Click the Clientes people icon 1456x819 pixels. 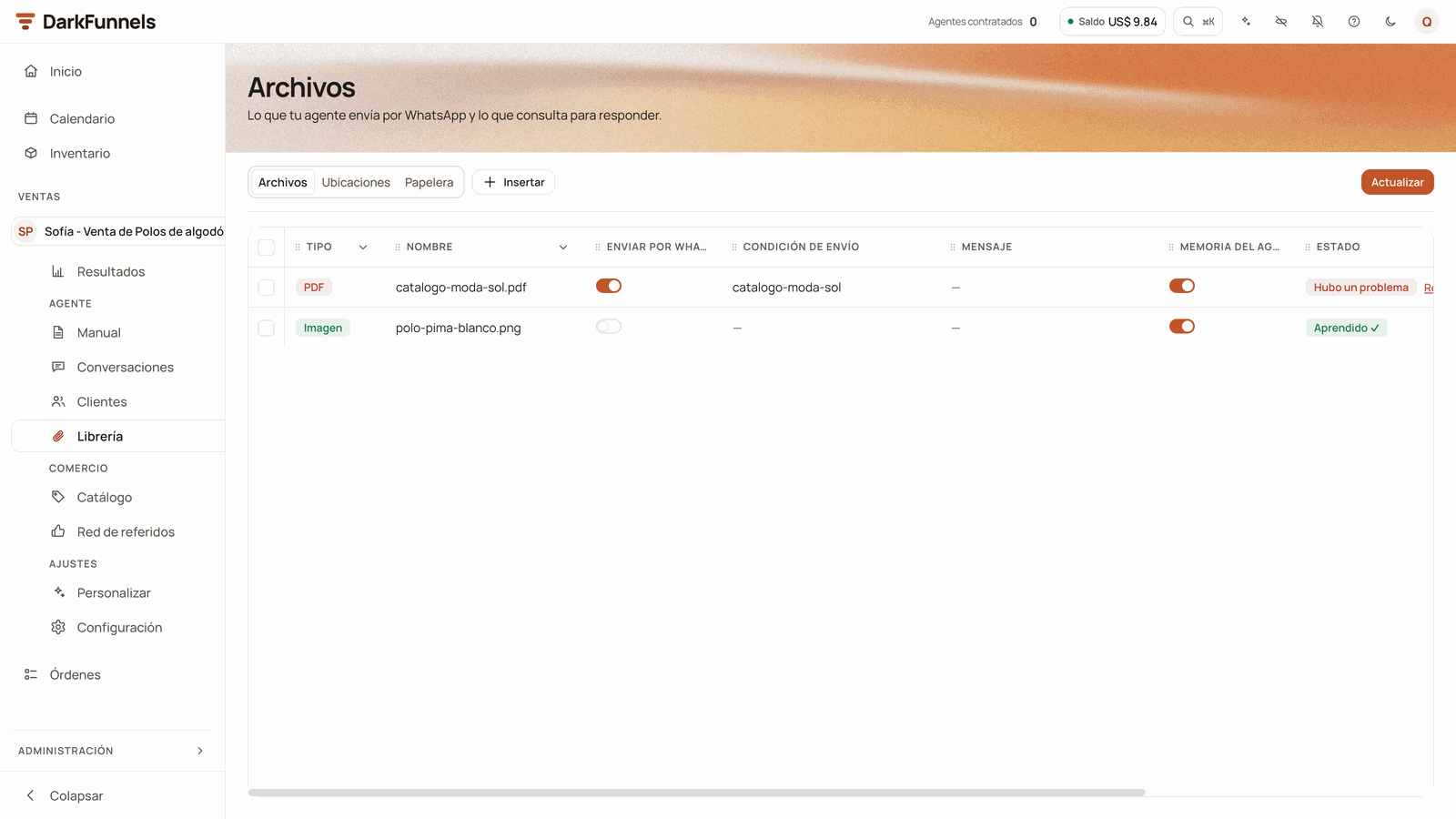[58, 401]
